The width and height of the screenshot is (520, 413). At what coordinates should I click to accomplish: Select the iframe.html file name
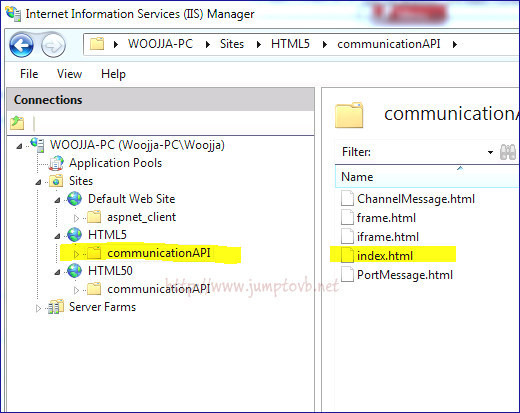[x=388, y=237]
